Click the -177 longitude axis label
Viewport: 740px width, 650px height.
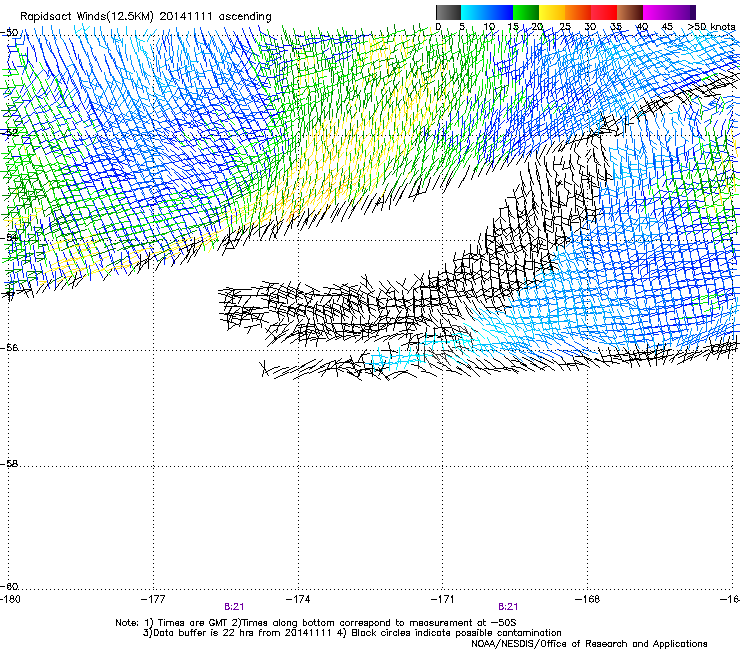[x=153, y=599]
